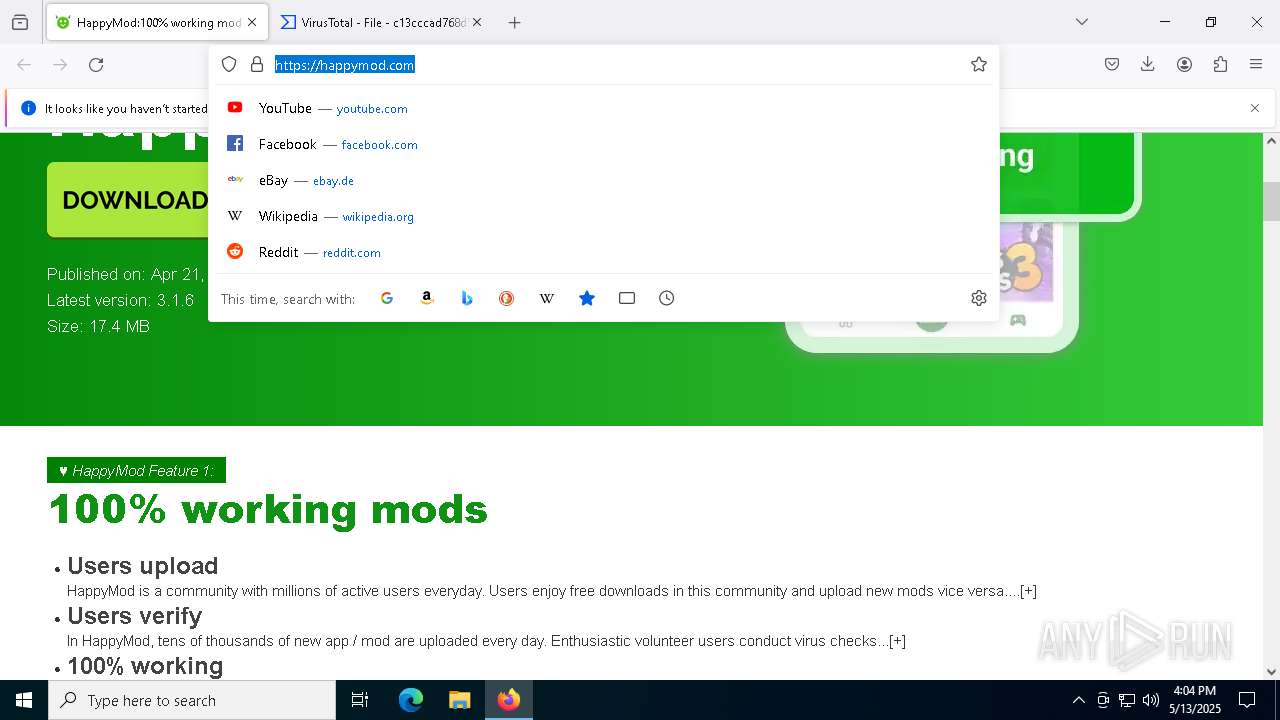The width and height of the screenshot is (1280, 720).
Task: Search with Wikipedia this time
Action: 547,298
